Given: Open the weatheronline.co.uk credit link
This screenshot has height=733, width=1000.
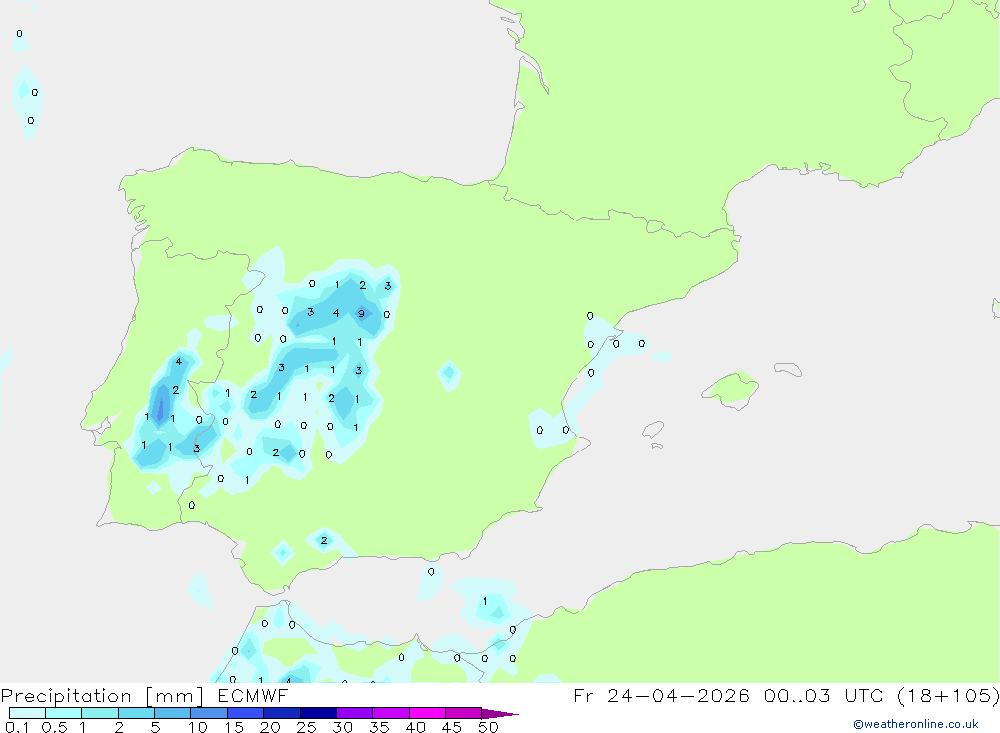Looking at the screenshot, I should coord(916,724).
